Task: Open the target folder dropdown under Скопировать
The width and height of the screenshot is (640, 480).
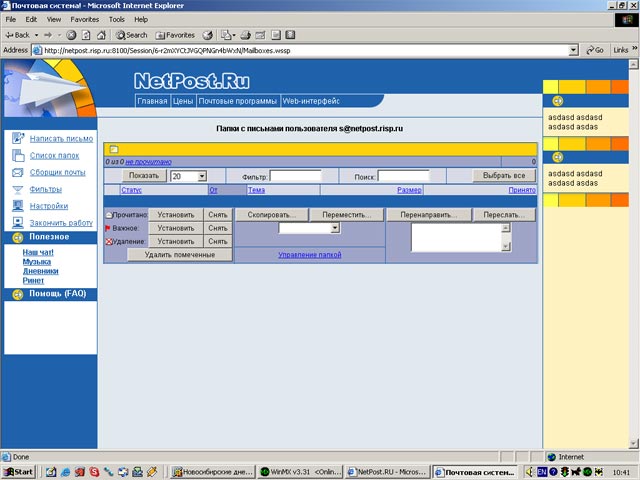Action: [x=335, y=228]
